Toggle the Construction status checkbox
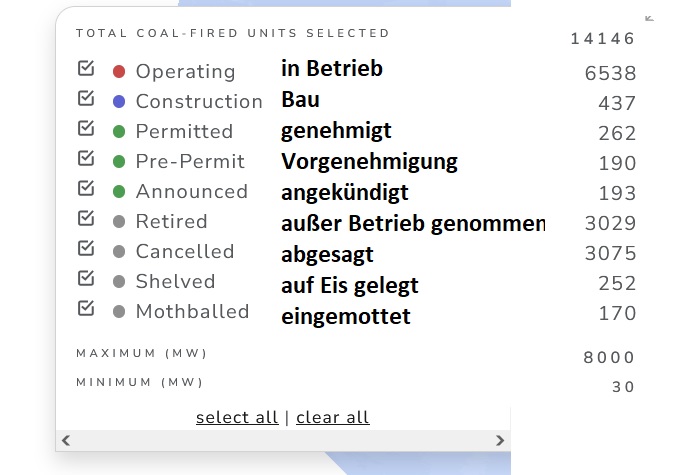Screen dimensions: 693x475 pos(86,99)
